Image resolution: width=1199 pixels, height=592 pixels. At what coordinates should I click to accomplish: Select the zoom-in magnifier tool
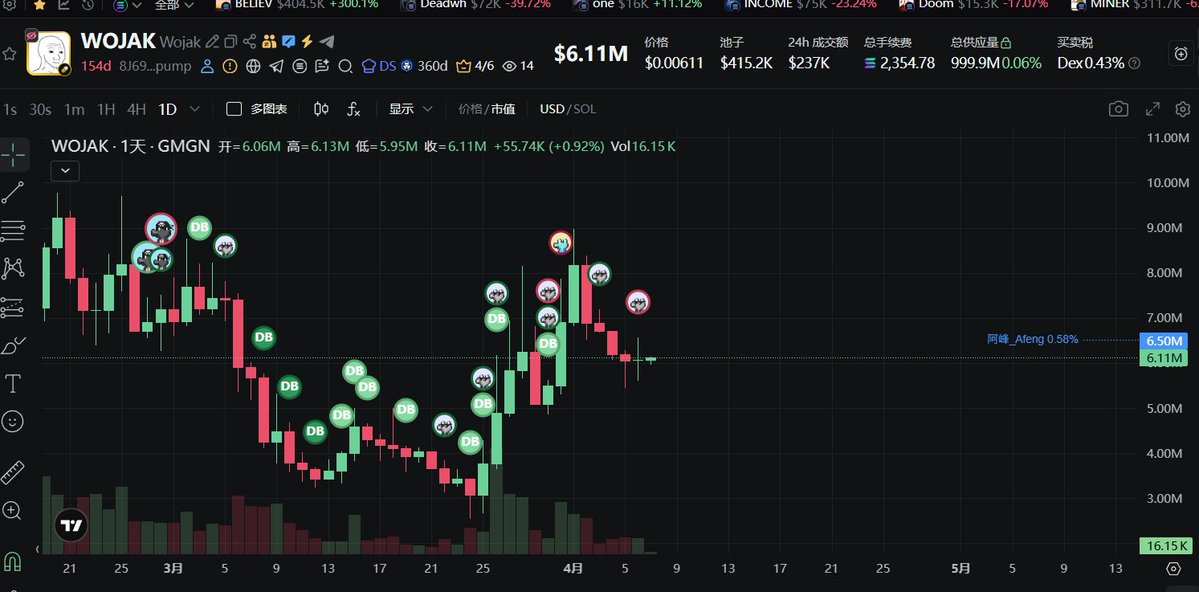point(12,510)
